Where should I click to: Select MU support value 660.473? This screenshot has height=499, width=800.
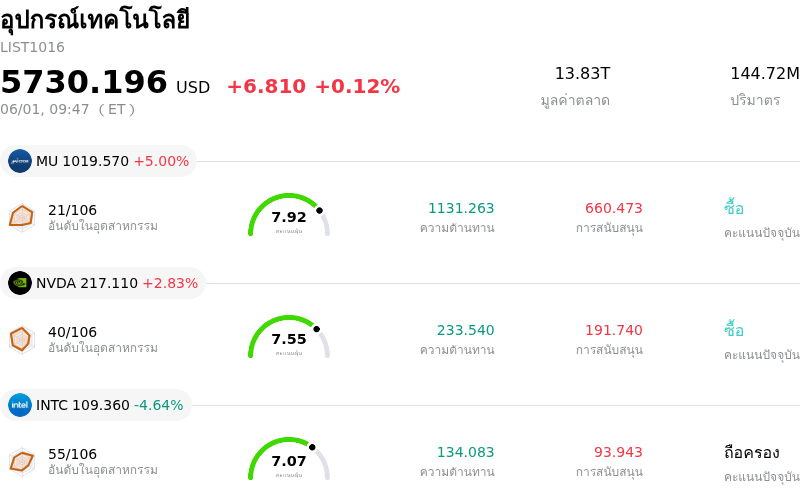point(613,208)
